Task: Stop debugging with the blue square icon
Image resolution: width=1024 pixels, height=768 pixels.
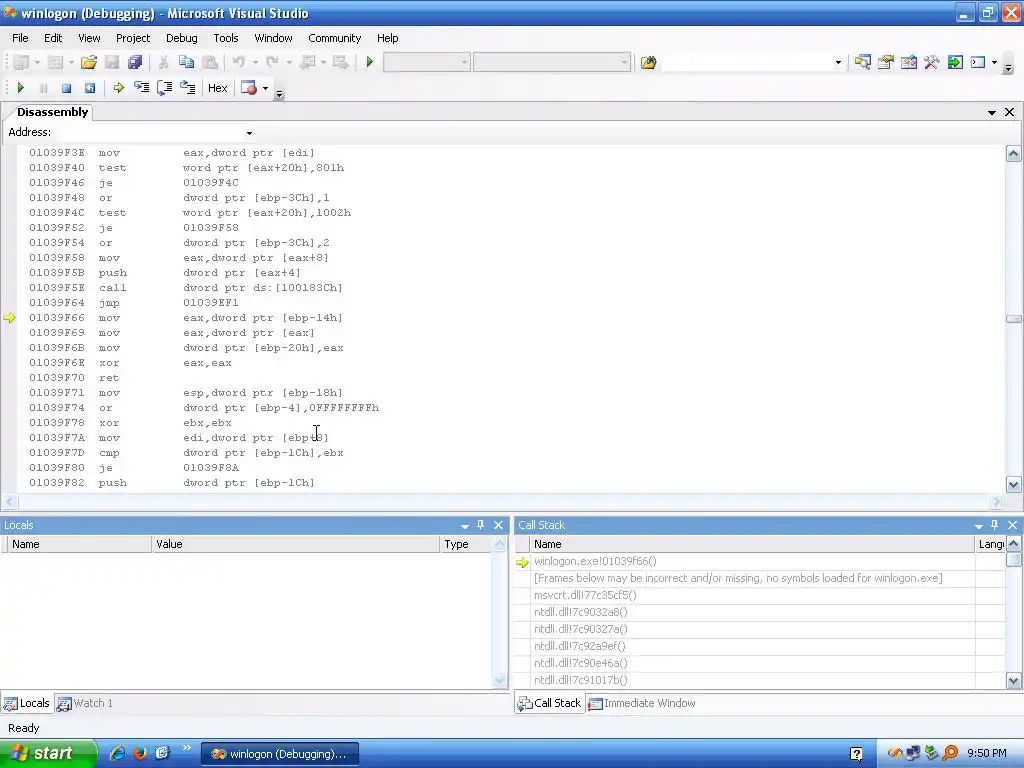Action: [x=66, y=88]
